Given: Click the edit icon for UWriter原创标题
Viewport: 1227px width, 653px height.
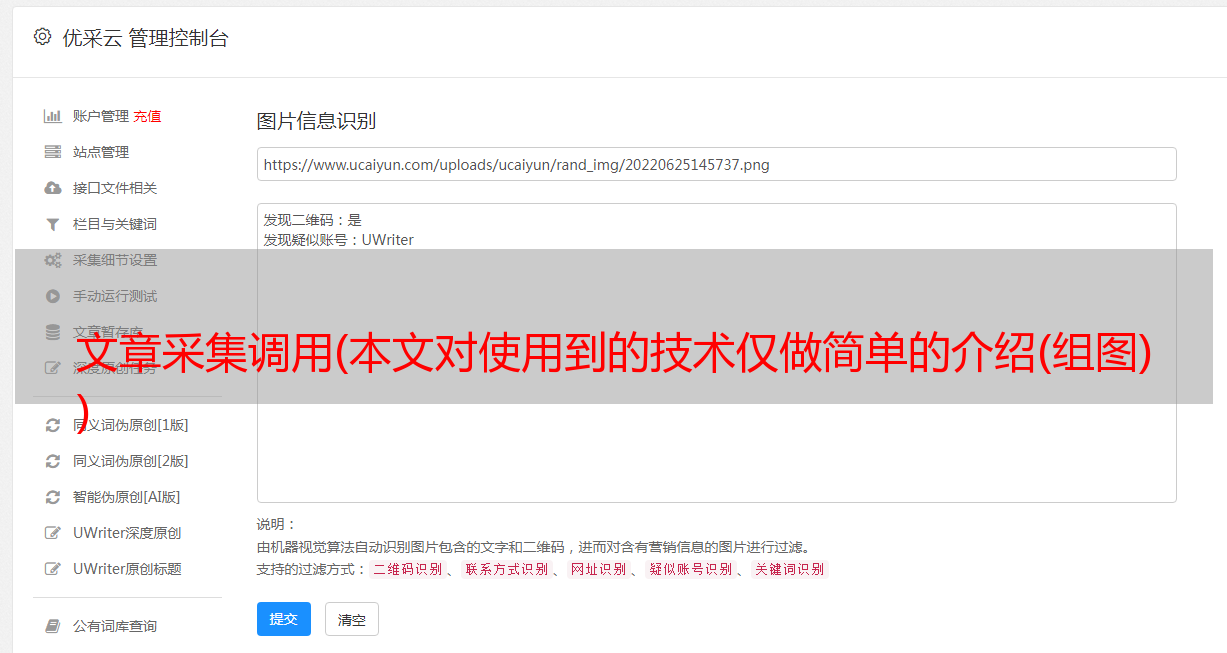Looking at the screenshot, I should (53, 569).
